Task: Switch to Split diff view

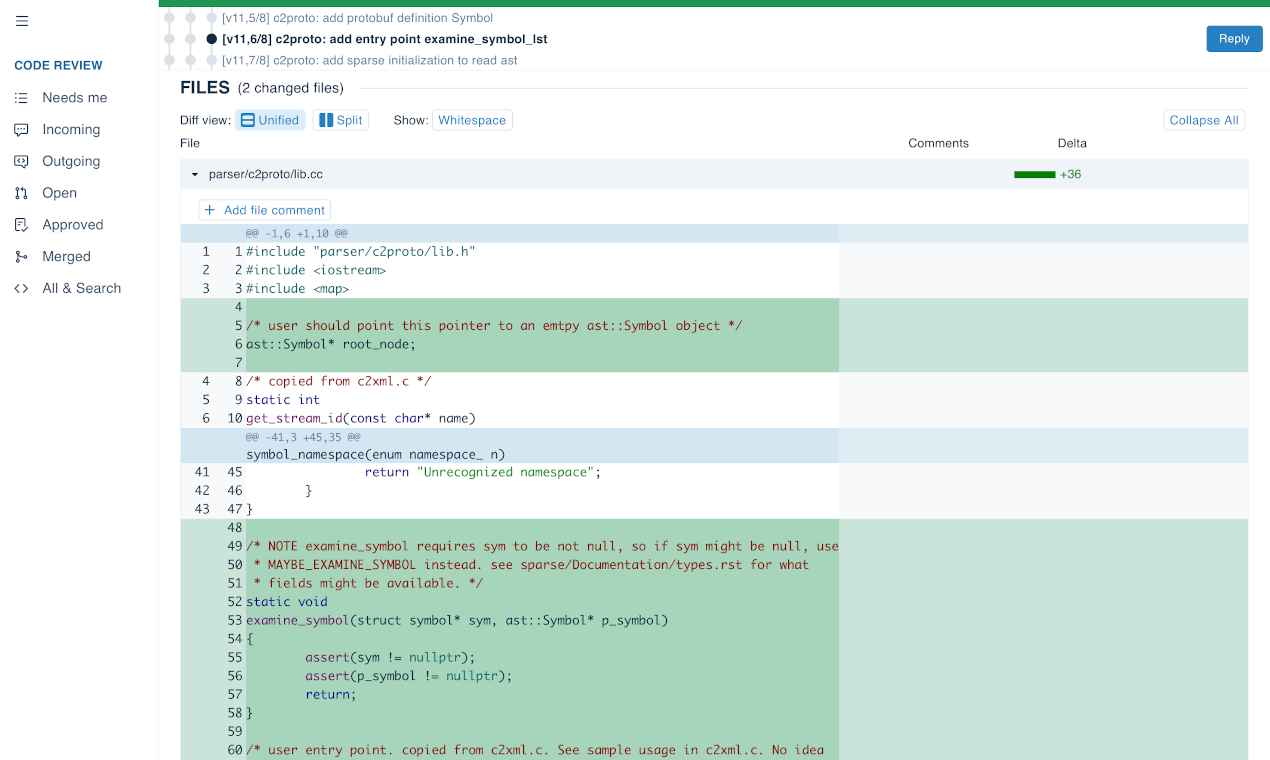Action: pyautogui.click(x=341, y=120)
